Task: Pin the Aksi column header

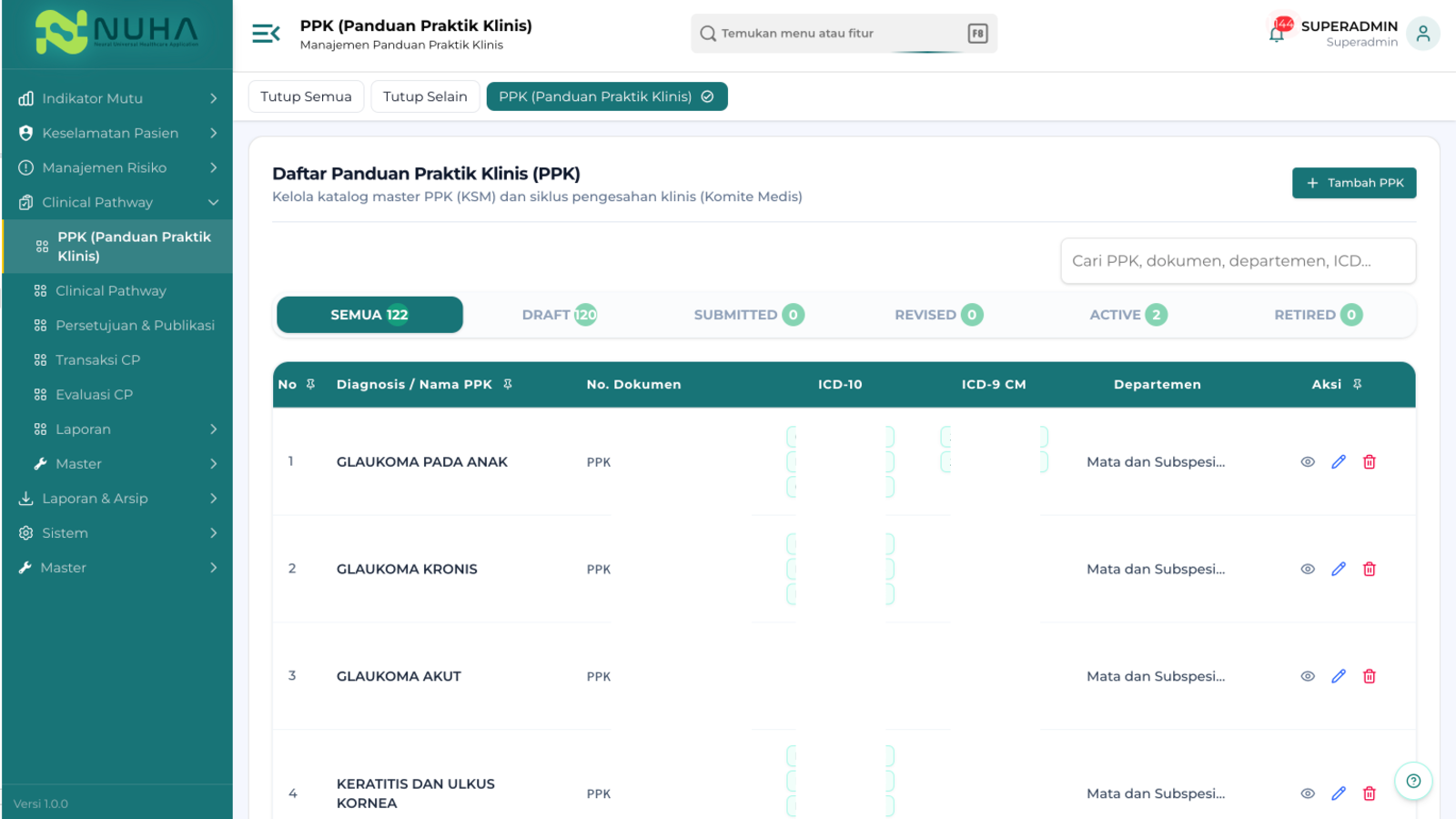Action: click(x=1357, y=384)
